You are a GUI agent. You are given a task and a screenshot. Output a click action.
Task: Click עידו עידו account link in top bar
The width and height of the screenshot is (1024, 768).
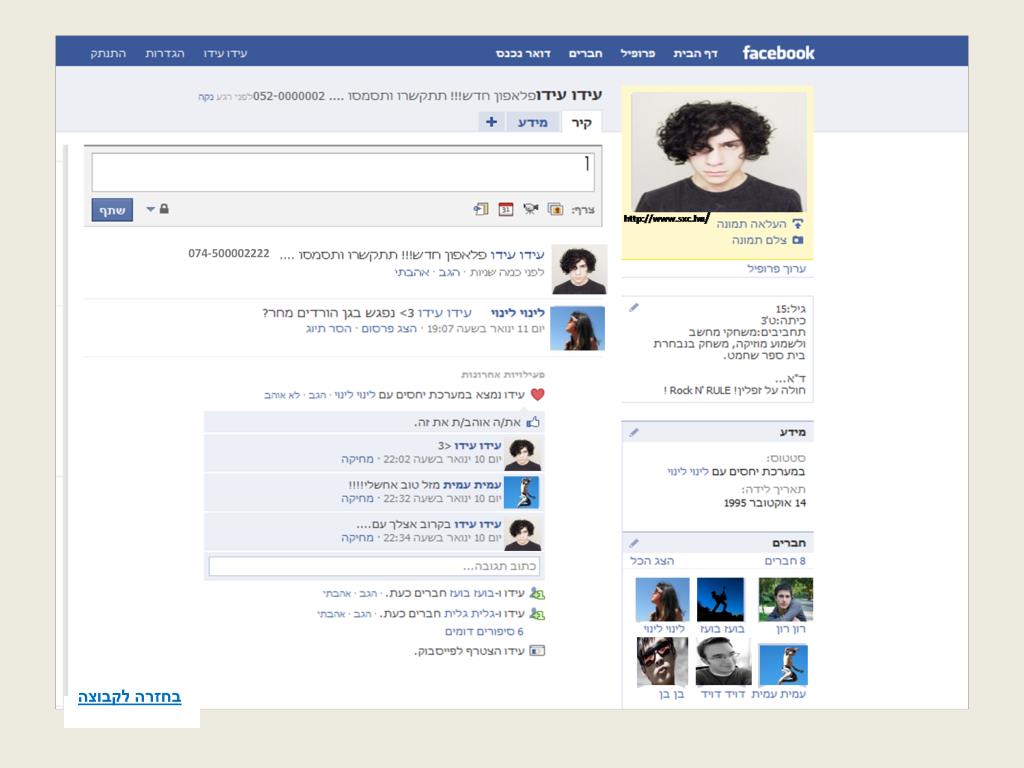225,54
